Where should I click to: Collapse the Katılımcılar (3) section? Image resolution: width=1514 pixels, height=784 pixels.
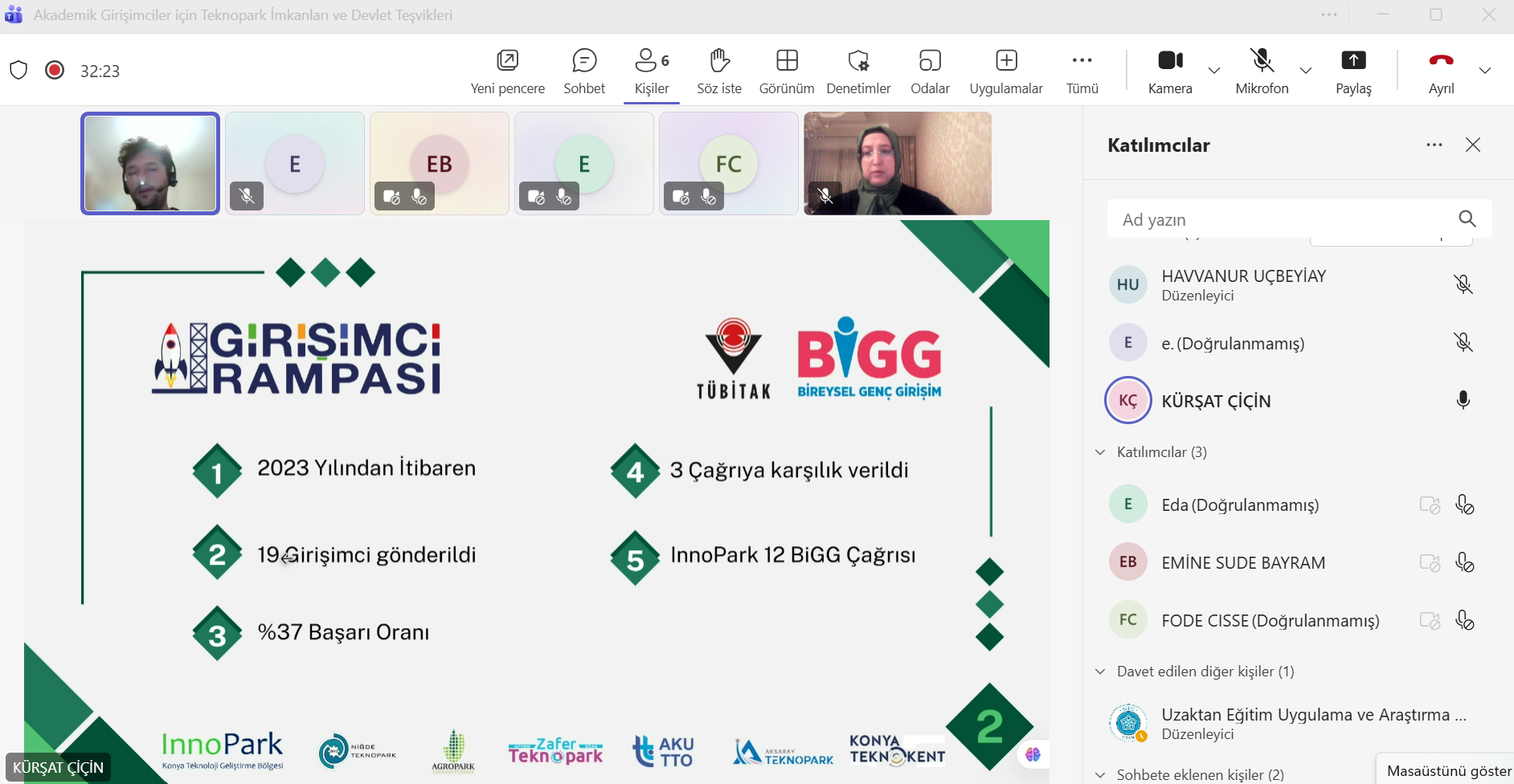tap(1101, 452)
